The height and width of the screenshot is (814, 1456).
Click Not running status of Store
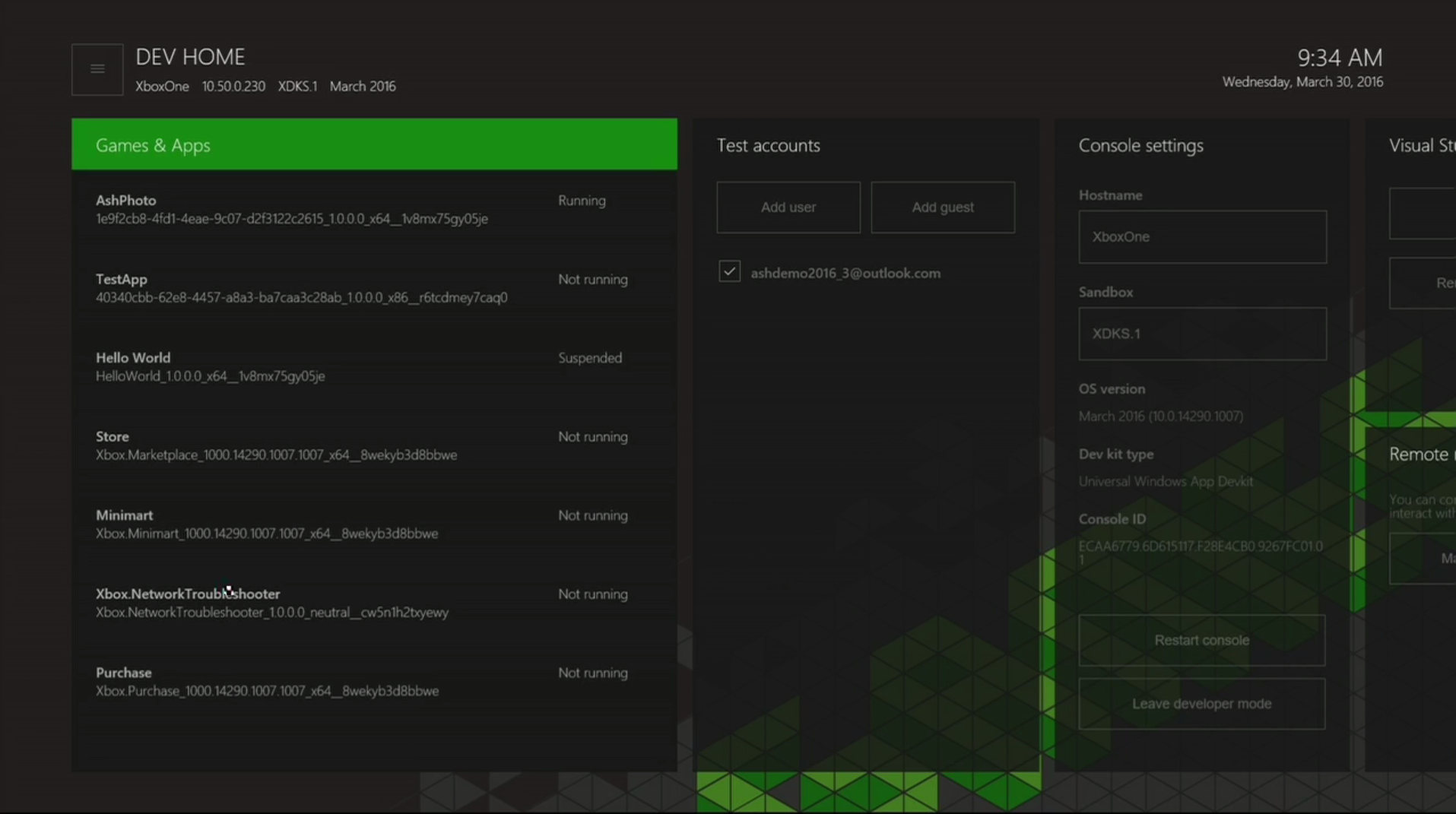click(x=593, y=437)
